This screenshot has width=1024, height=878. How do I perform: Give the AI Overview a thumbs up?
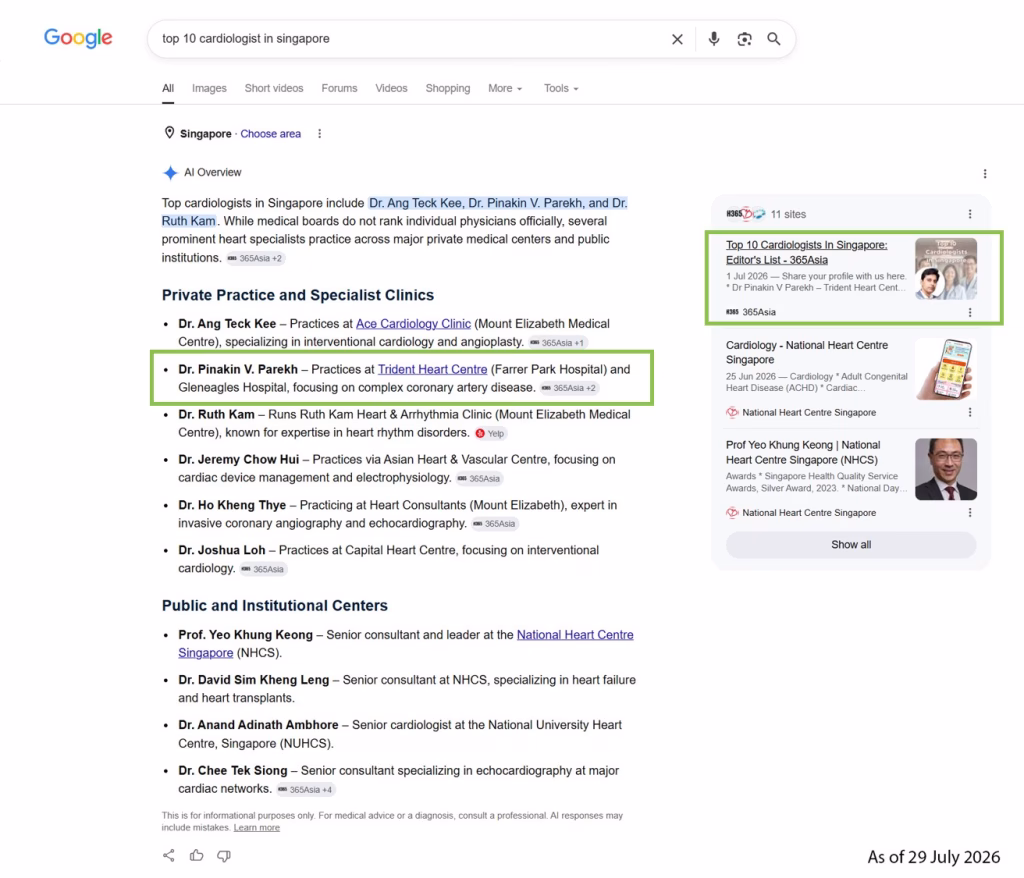[x=197, y=855]
